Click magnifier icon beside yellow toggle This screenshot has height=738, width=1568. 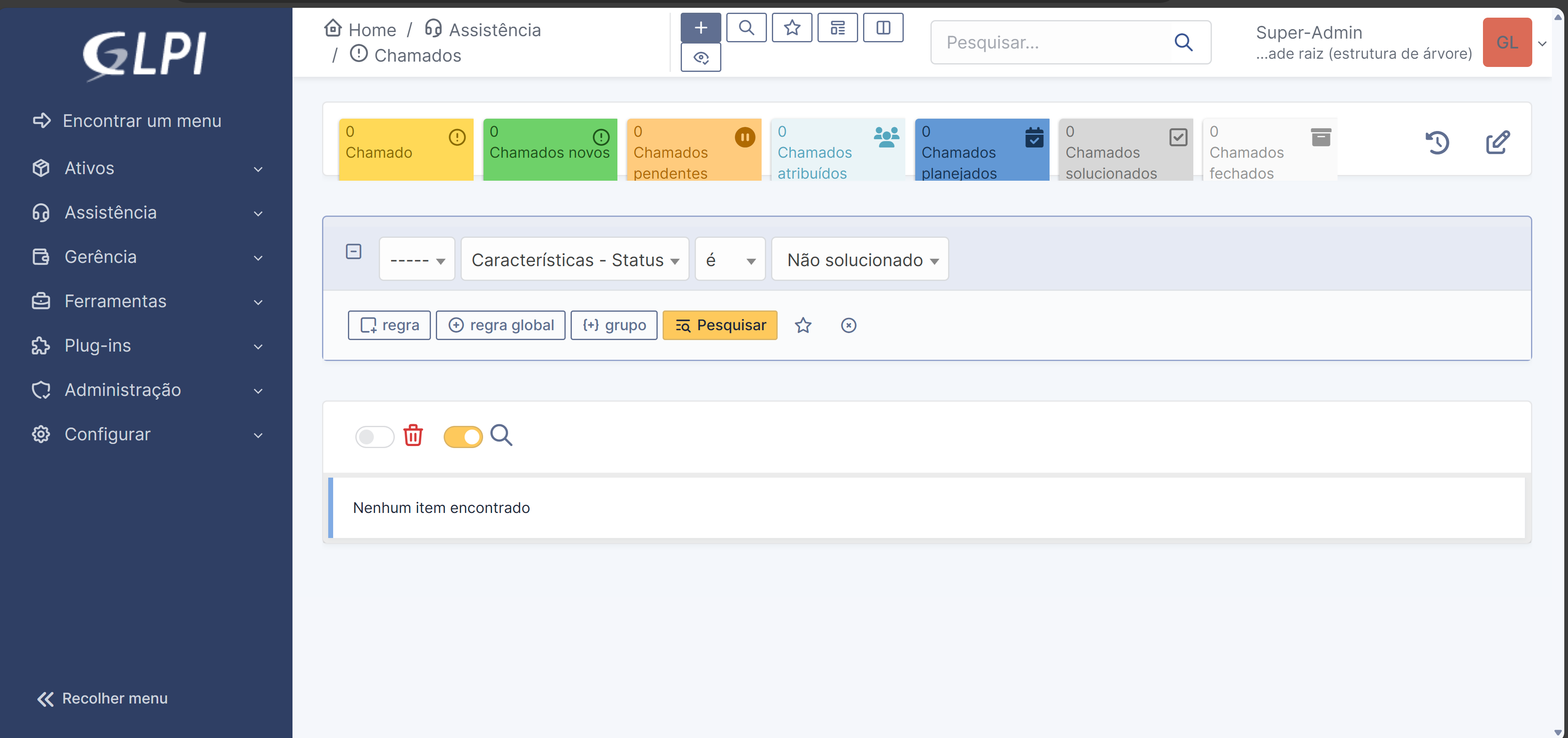click(x=502, y=435)
